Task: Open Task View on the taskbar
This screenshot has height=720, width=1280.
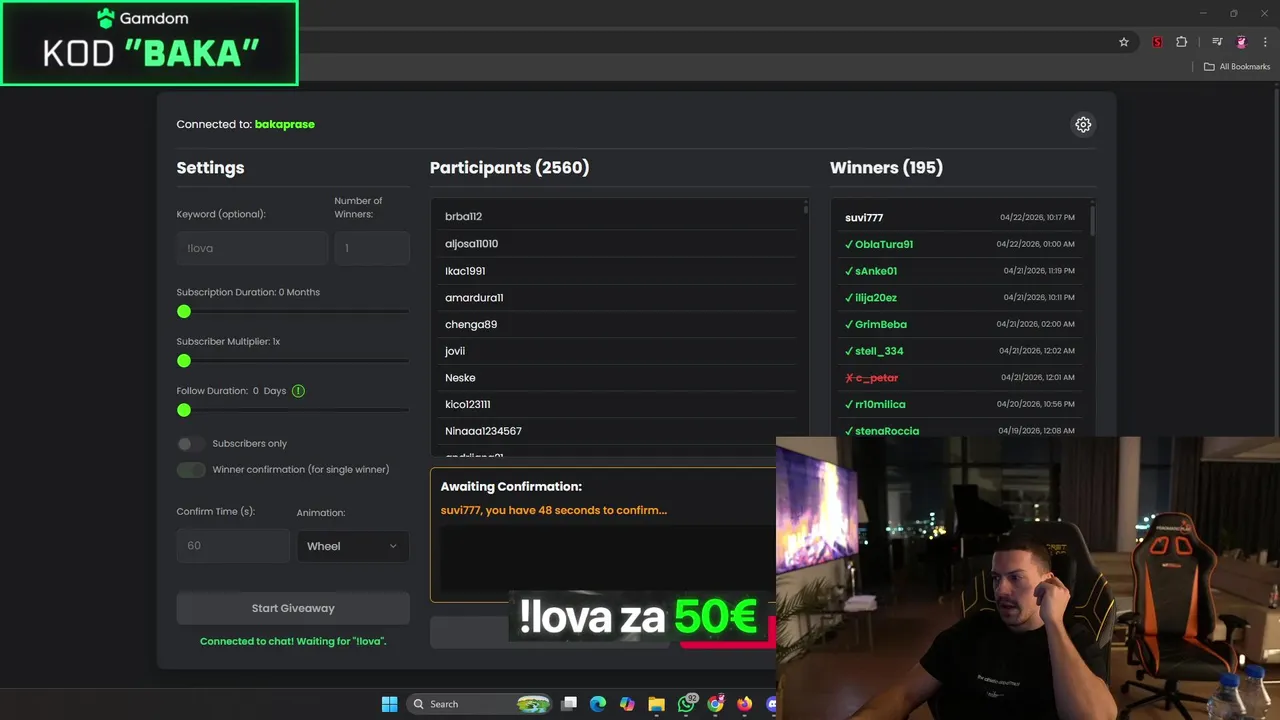Action: click(x=569, y=704)
